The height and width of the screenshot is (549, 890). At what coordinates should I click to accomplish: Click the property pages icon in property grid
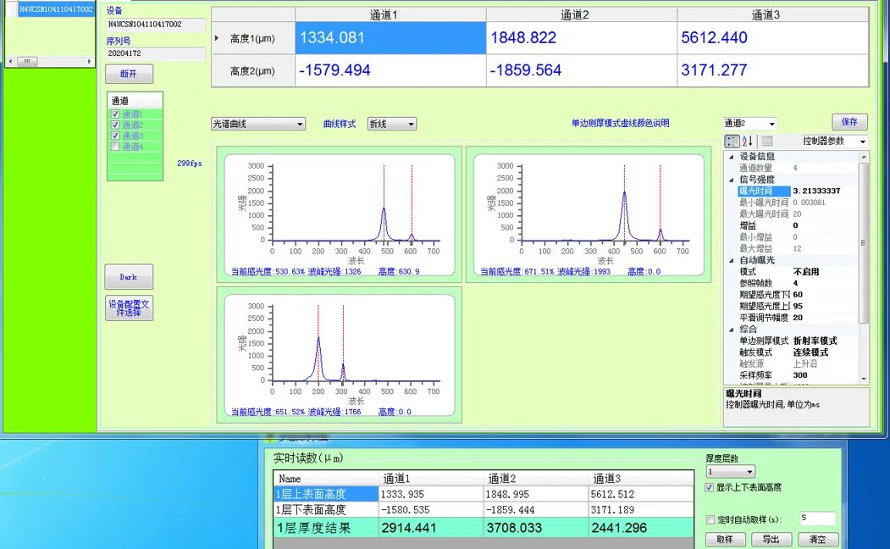coord(767,141)
